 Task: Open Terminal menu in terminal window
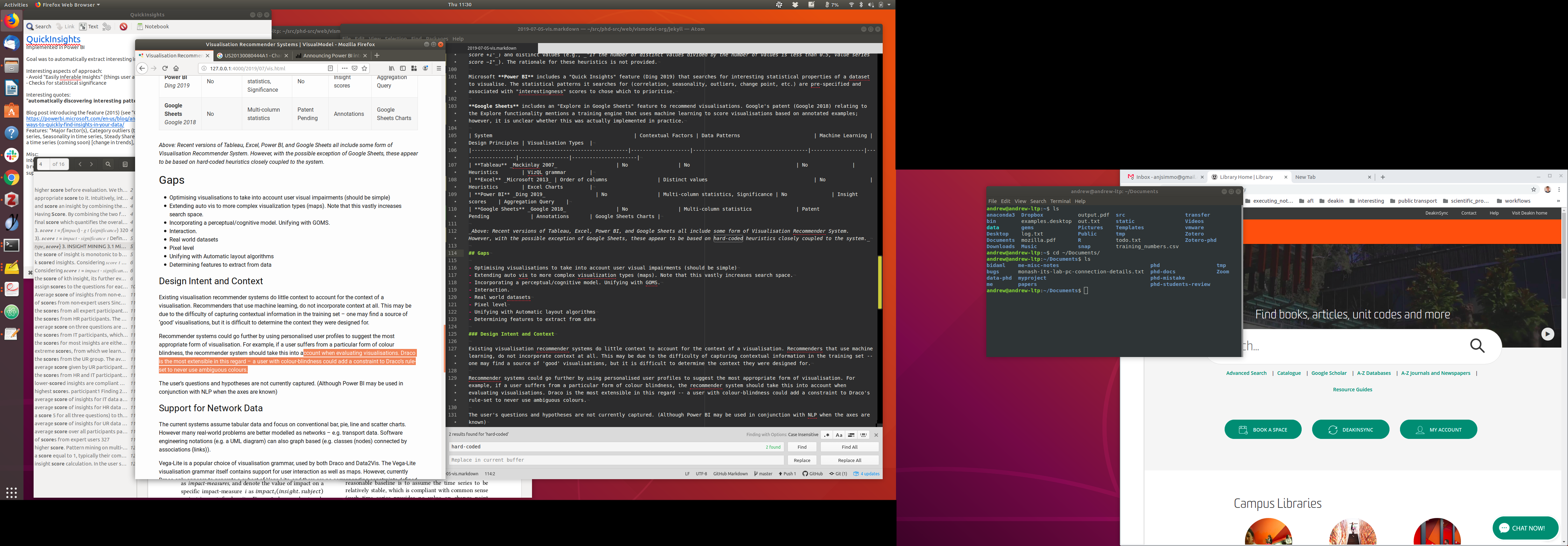pos(1060,202)
